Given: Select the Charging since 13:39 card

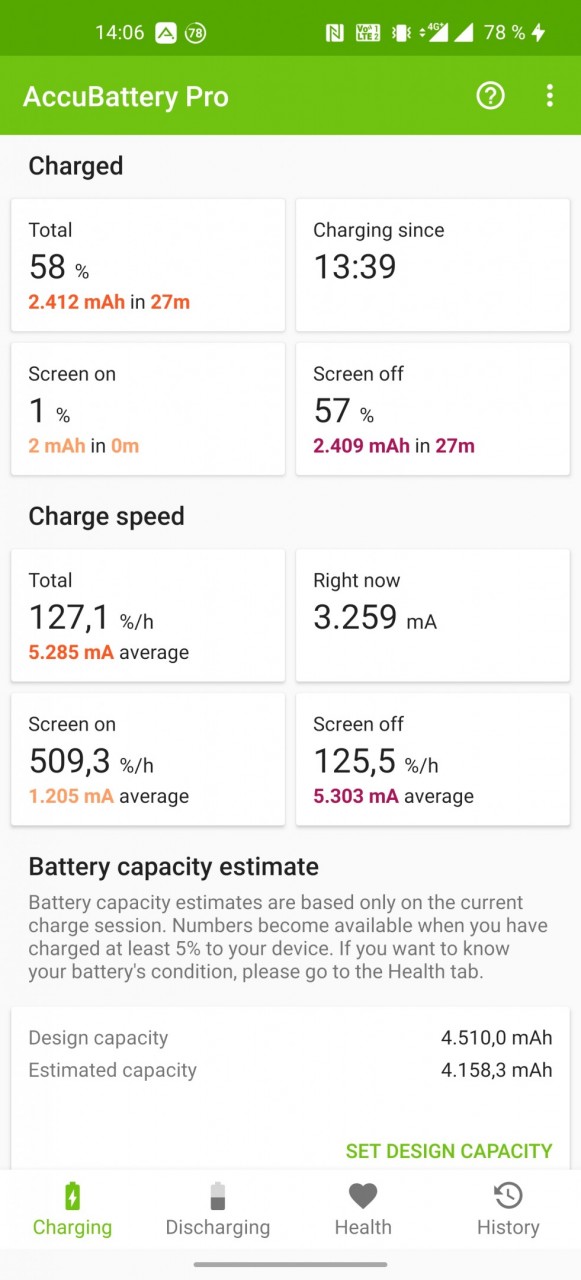Looking at the screenshot, I should (433, 265).
